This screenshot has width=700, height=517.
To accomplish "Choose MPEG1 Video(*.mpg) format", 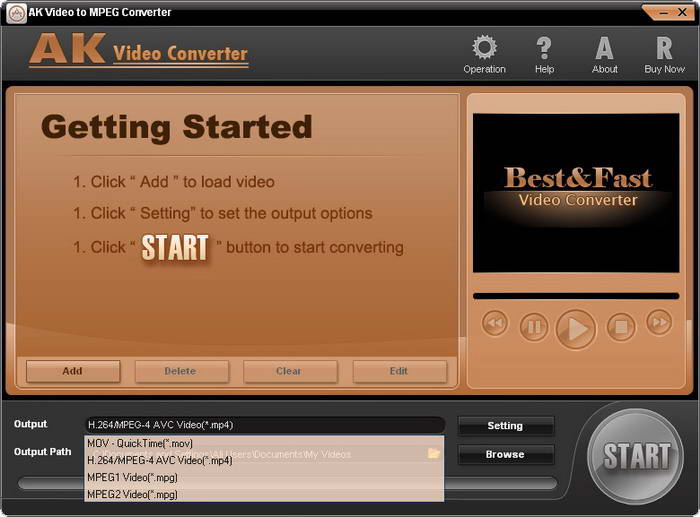I will [x=264, y=477].
